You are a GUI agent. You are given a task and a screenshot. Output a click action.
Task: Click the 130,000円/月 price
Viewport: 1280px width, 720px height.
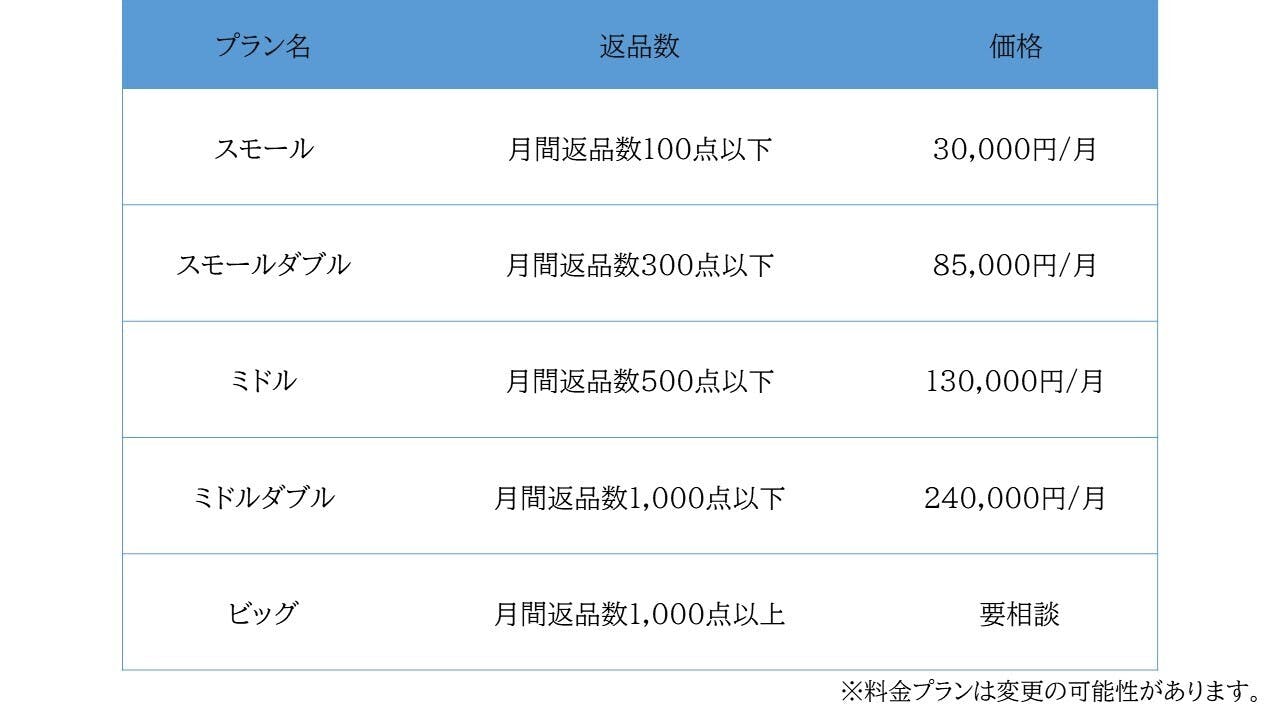coord(1016,381)
